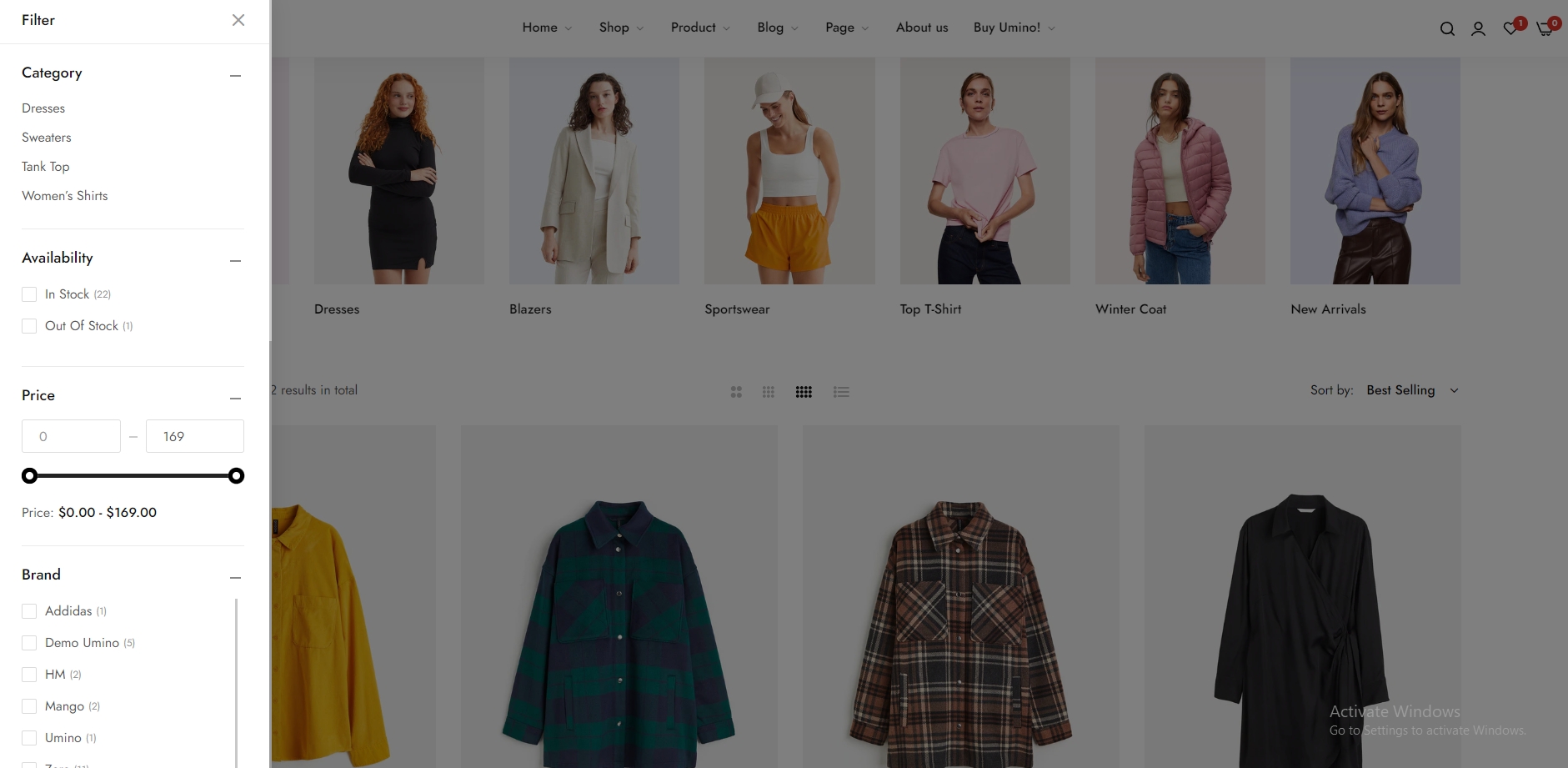Switch to four-column grid view

(x=804, y=392)
